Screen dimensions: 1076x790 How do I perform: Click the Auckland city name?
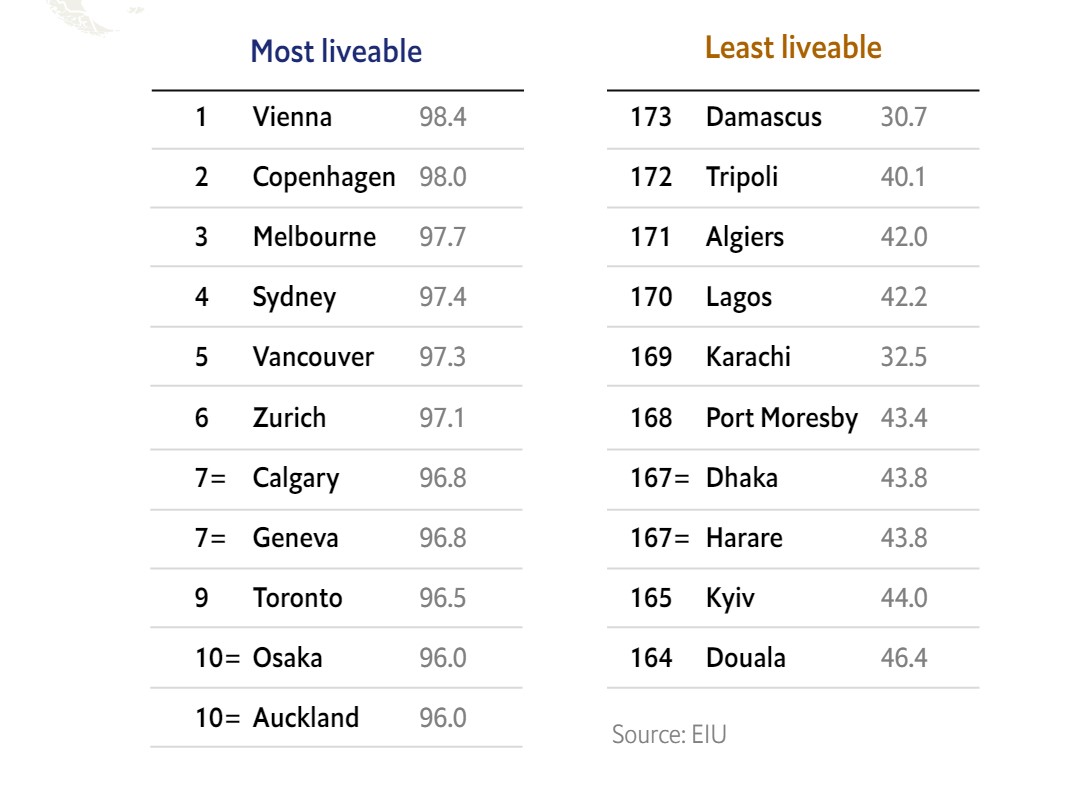306,718
